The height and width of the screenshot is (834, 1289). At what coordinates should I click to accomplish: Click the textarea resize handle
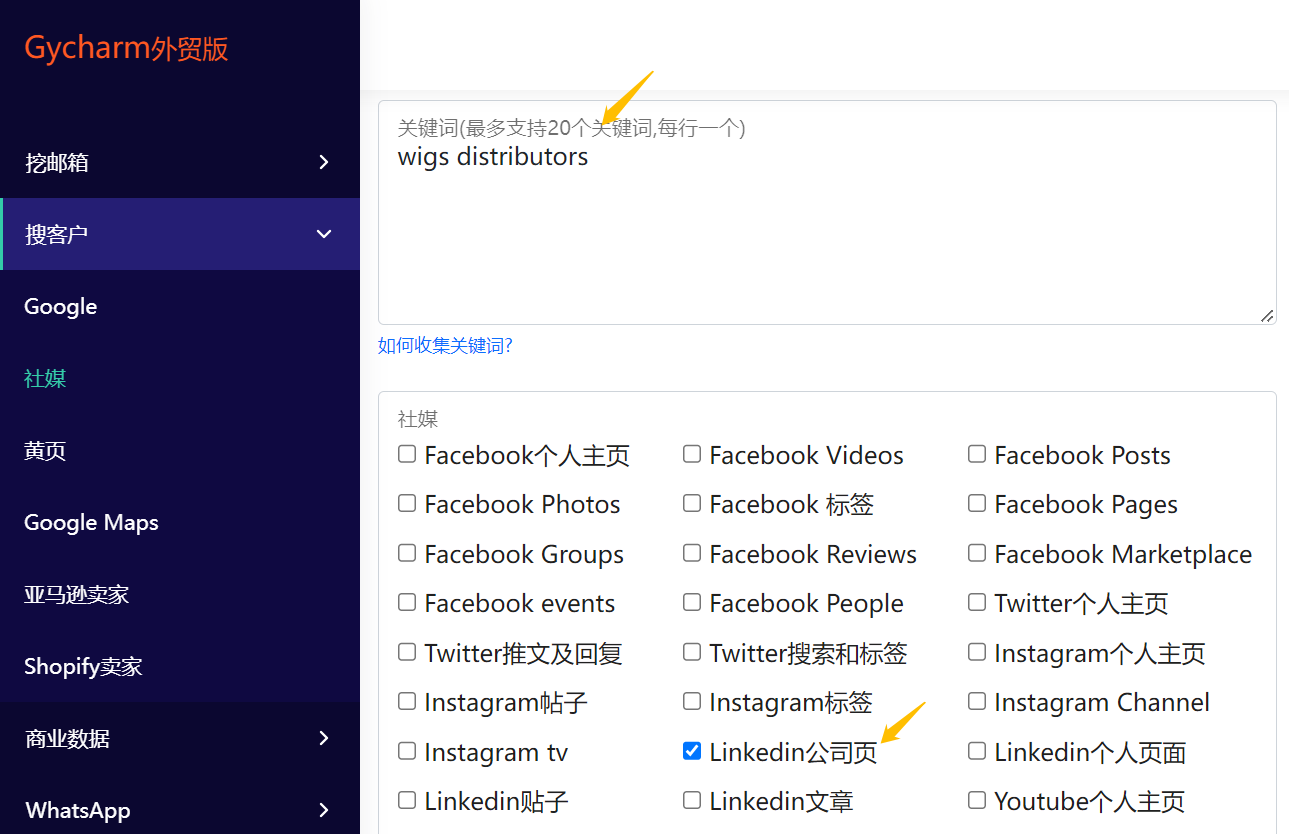[1267, 315]
